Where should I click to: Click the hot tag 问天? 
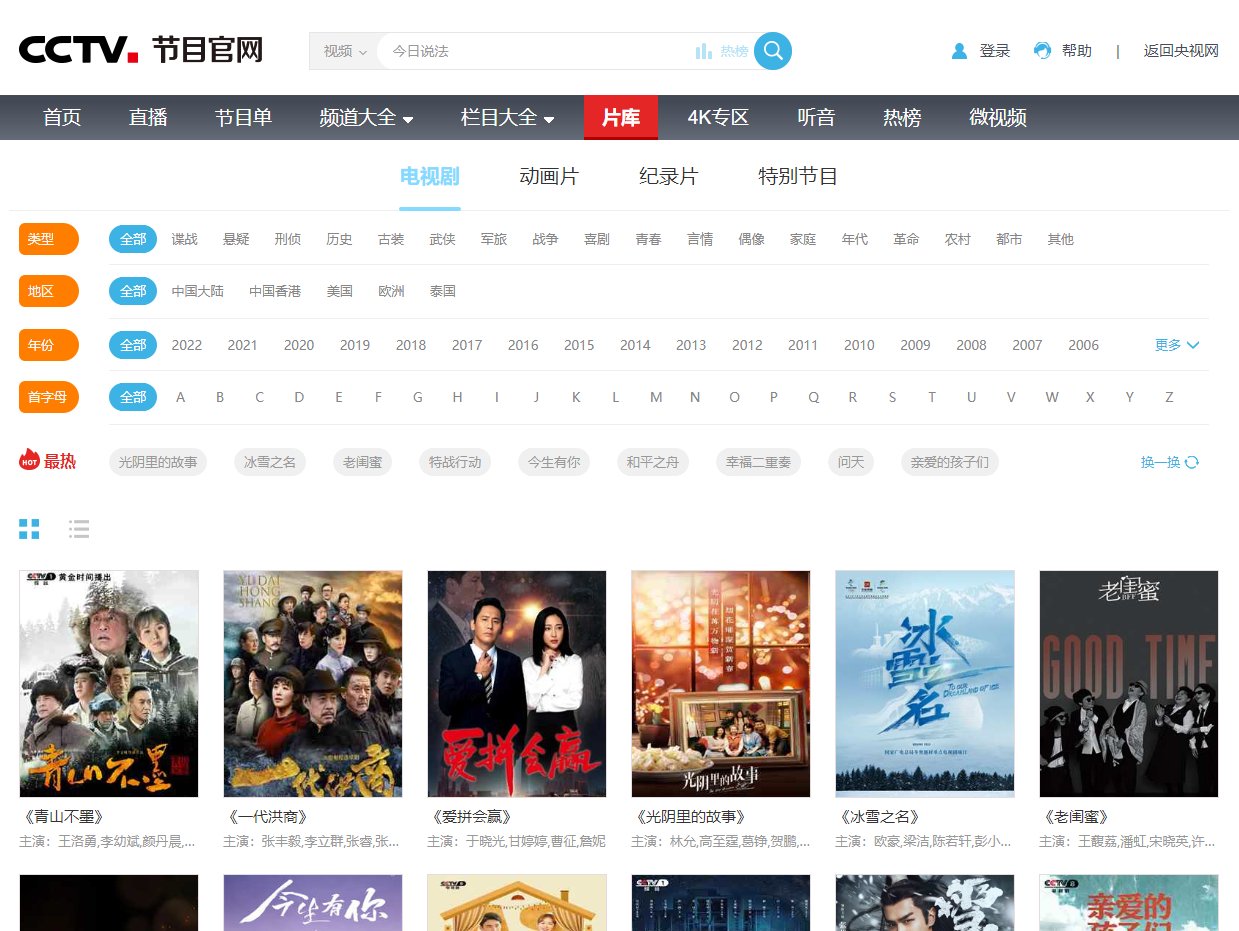(x=851, y=462)
